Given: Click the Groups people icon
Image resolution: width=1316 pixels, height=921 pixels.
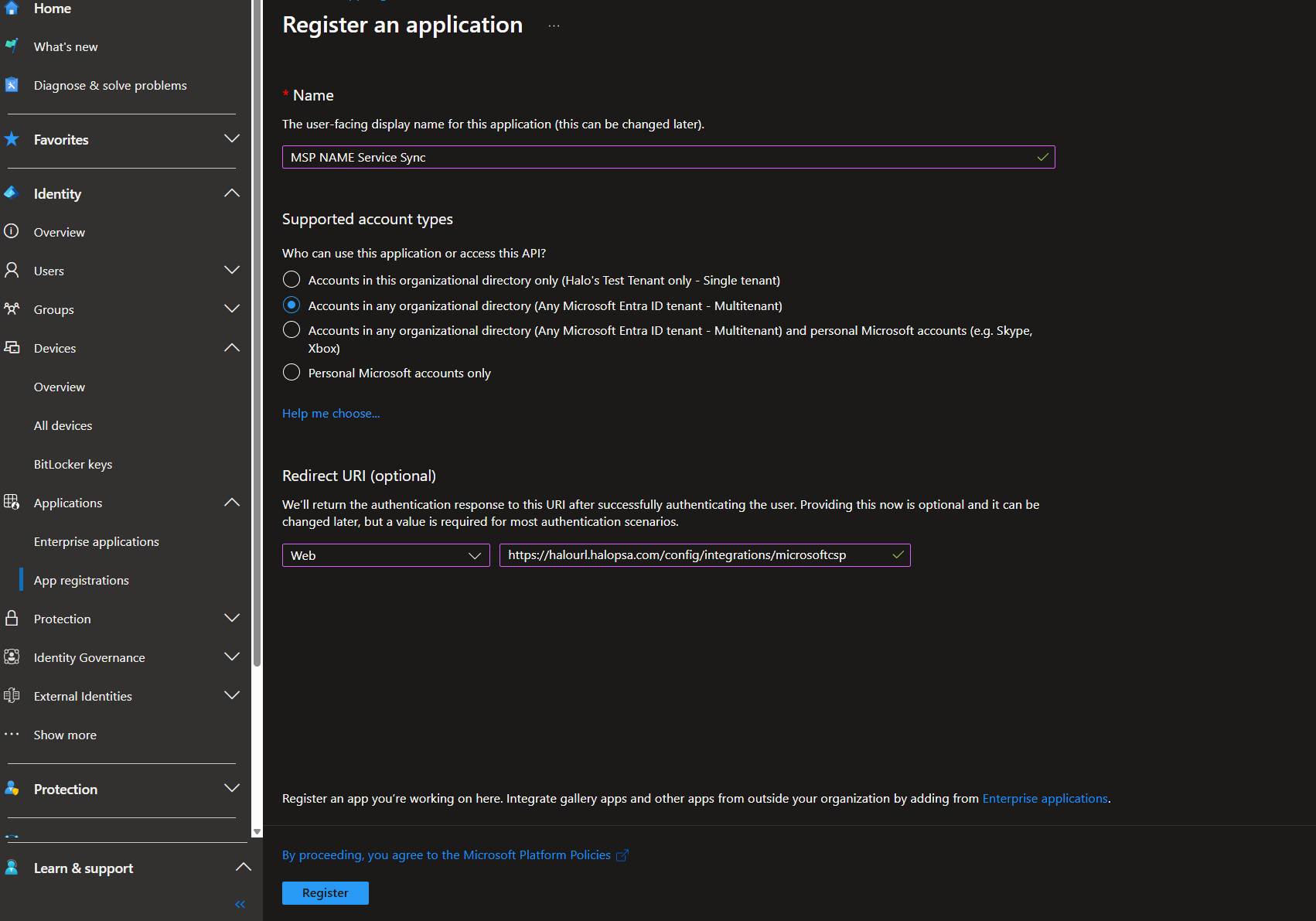Looking at the screenshot, I should click(12, 309).
